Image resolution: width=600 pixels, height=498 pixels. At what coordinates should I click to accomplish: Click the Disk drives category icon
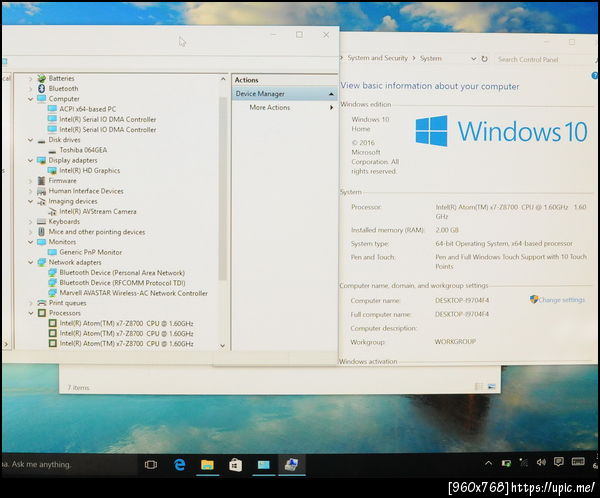41,140
